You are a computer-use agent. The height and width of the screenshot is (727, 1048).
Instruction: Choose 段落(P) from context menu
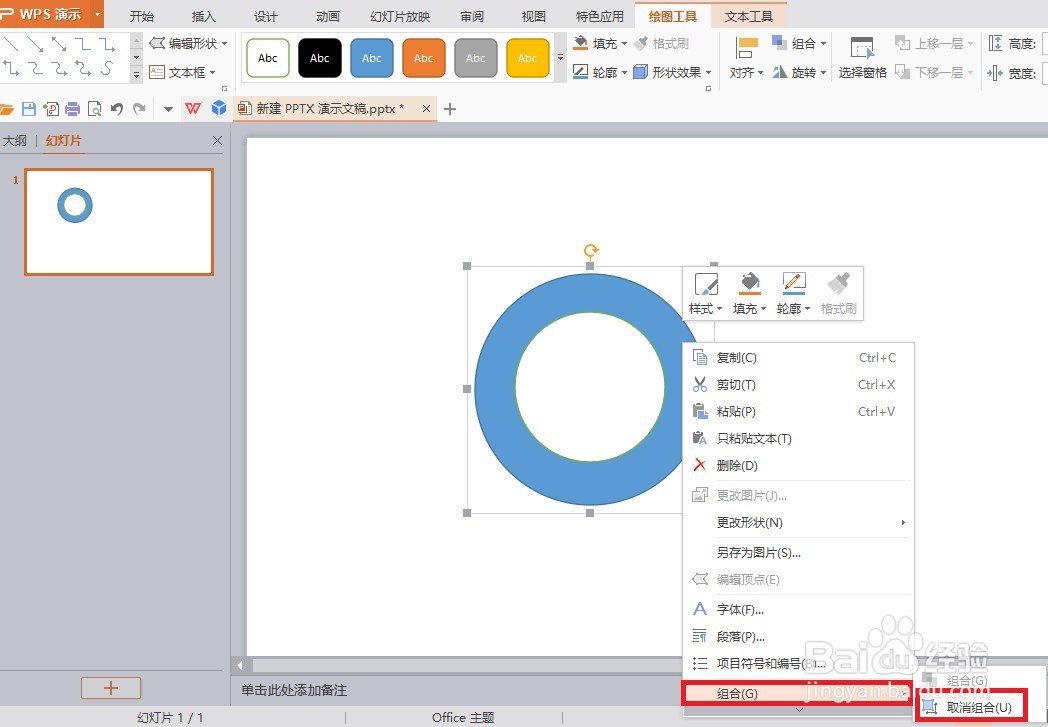pyautogui.click(x=798, y=637)
